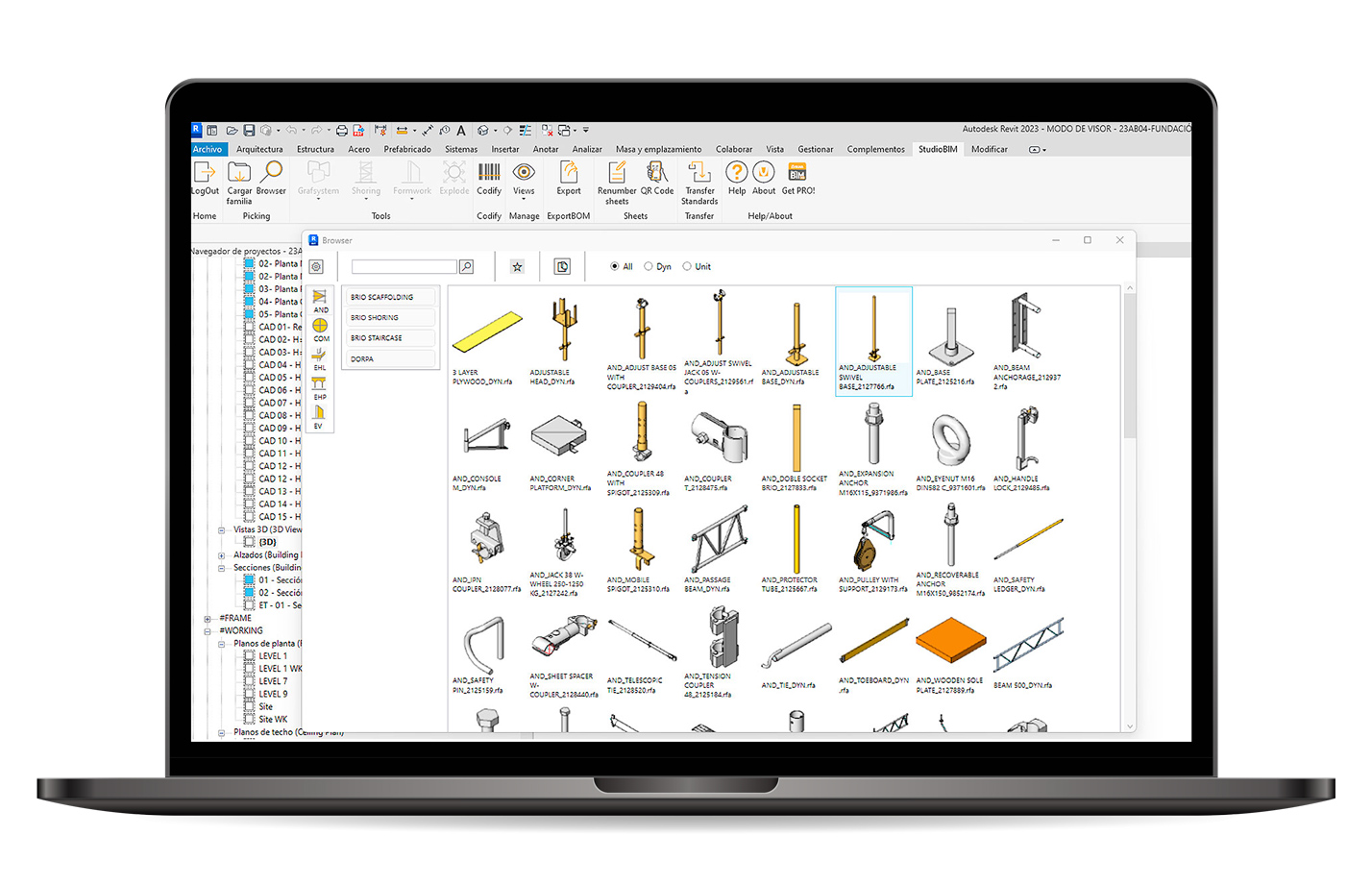This screenshot has width=1372, height=885.
Task: Click the BRIO SCAFFOLDING button
Action: tap(388, 297)
